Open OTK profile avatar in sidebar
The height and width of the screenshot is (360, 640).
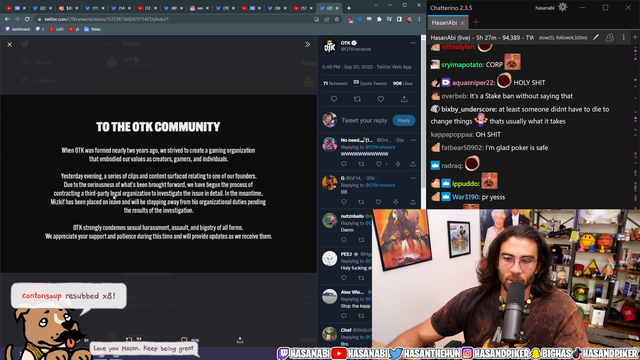pos(330,46)
